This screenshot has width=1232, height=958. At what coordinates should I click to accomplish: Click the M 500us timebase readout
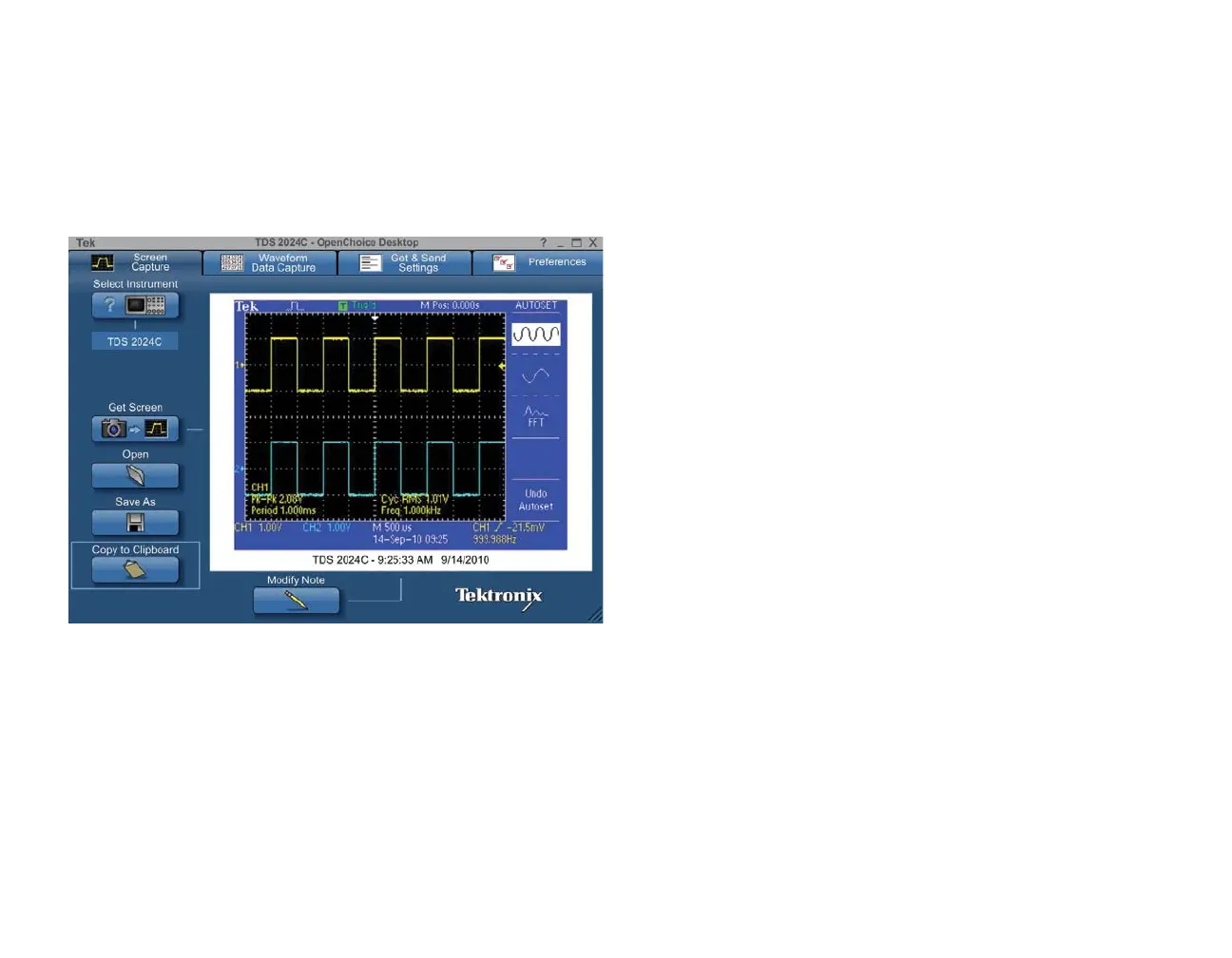392,527
